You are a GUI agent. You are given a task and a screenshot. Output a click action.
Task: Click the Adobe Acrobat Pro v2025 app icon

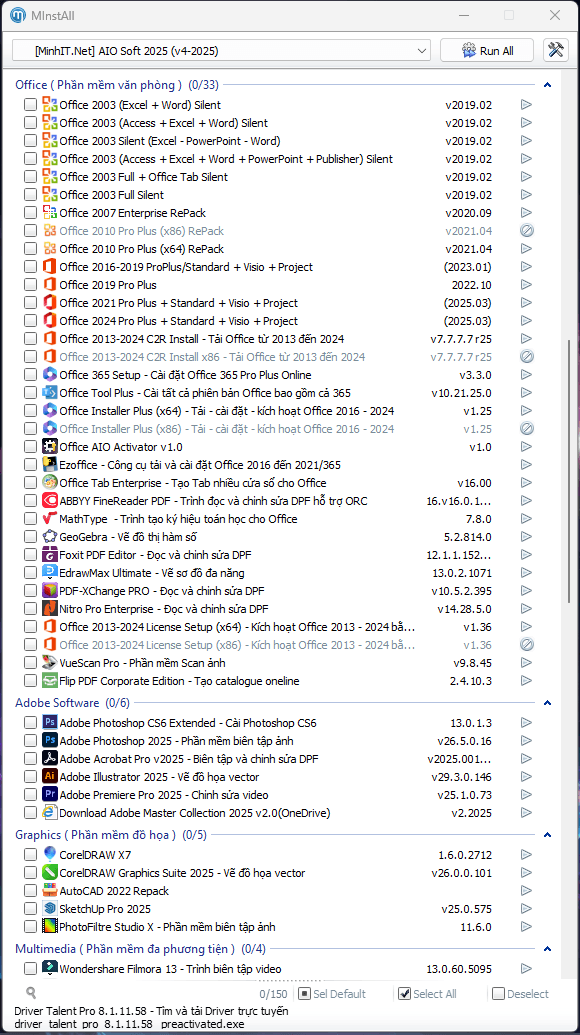coord(50,758)
